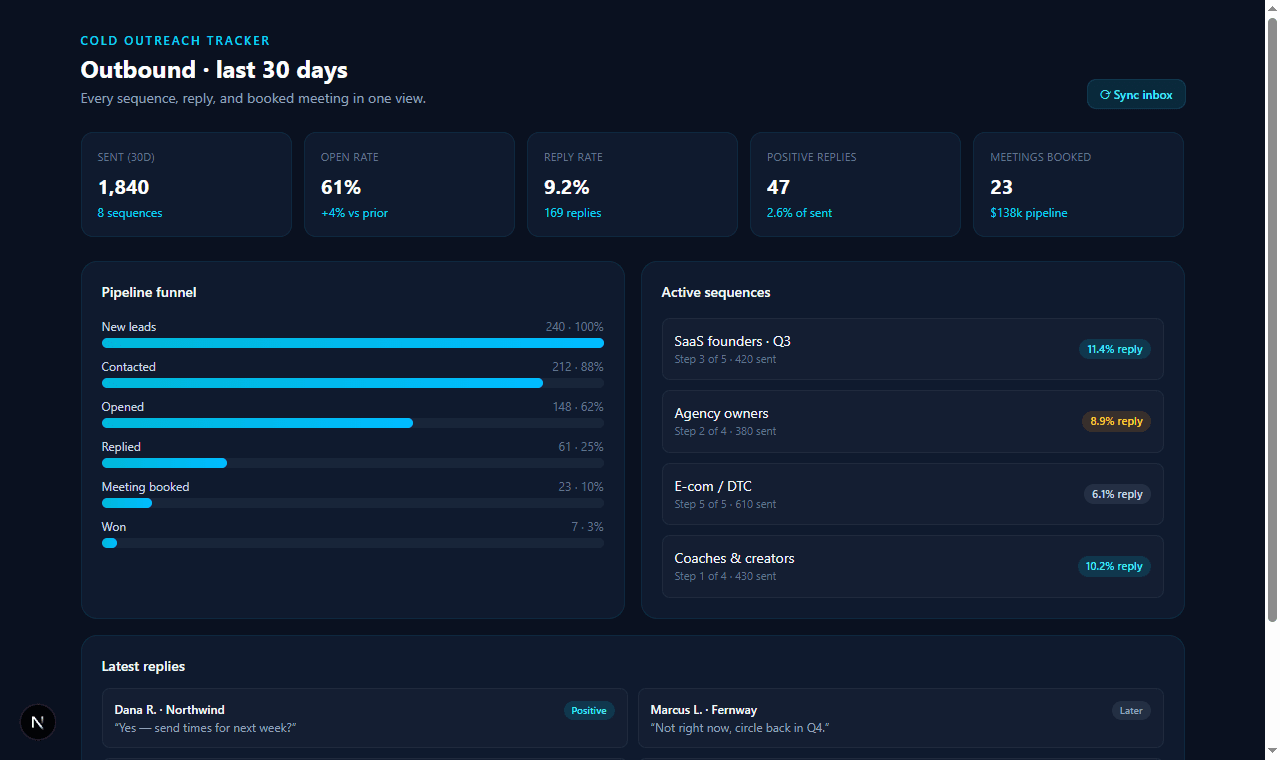This screenshot has height=760, width=1280.
Task: Click the 169 replies text
Action: pyautogui.click(x=572, y=213)
